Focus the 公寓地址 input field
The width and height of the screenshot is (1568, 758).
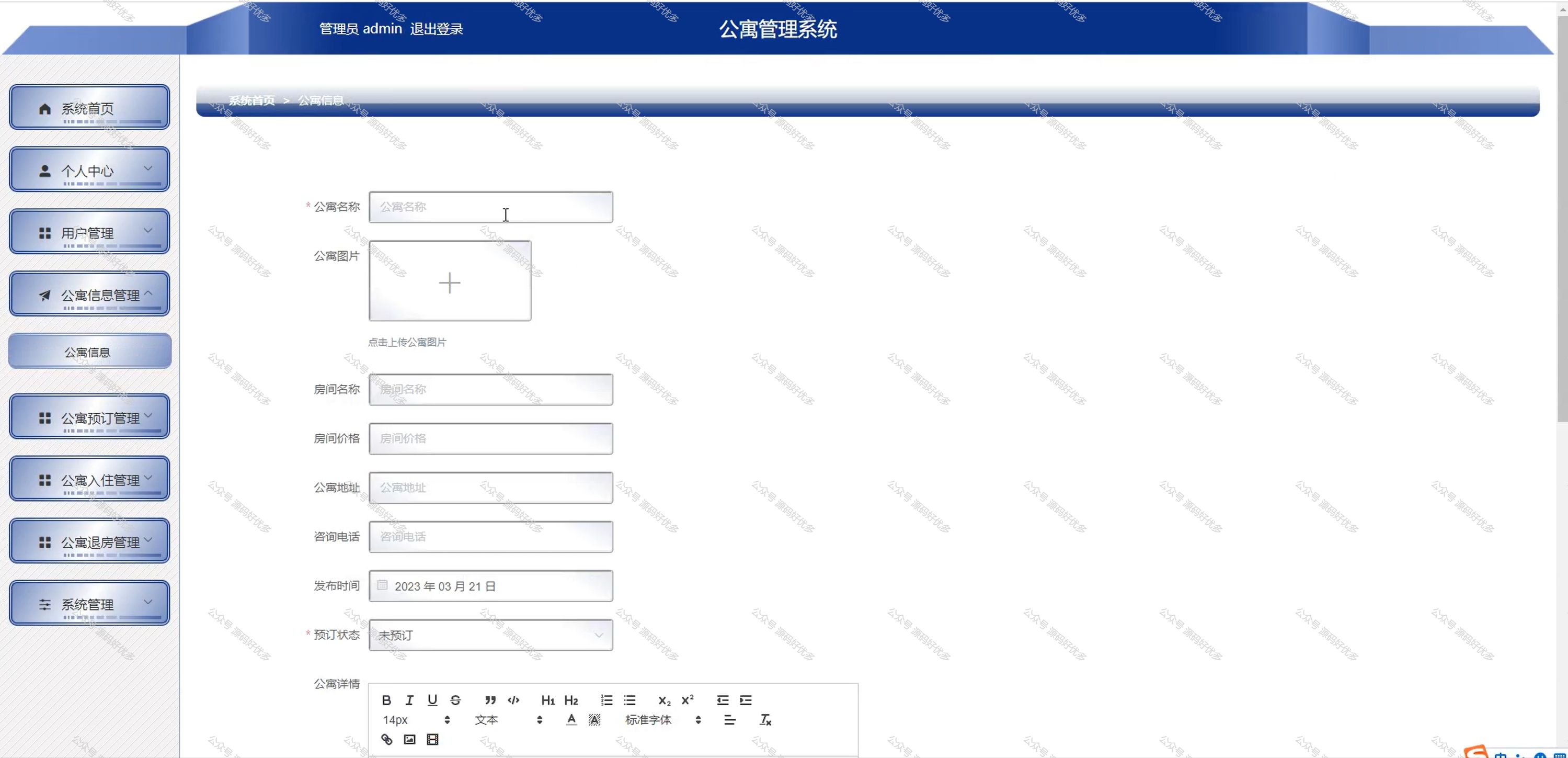click(490, 488)
